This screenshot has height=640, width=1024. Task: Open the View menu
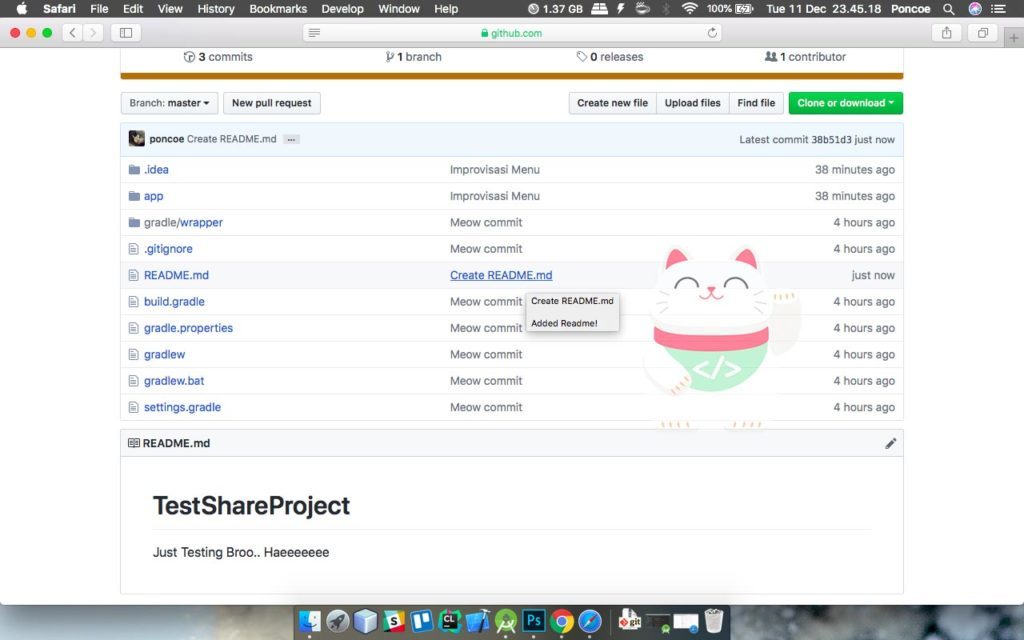(170, 8)
